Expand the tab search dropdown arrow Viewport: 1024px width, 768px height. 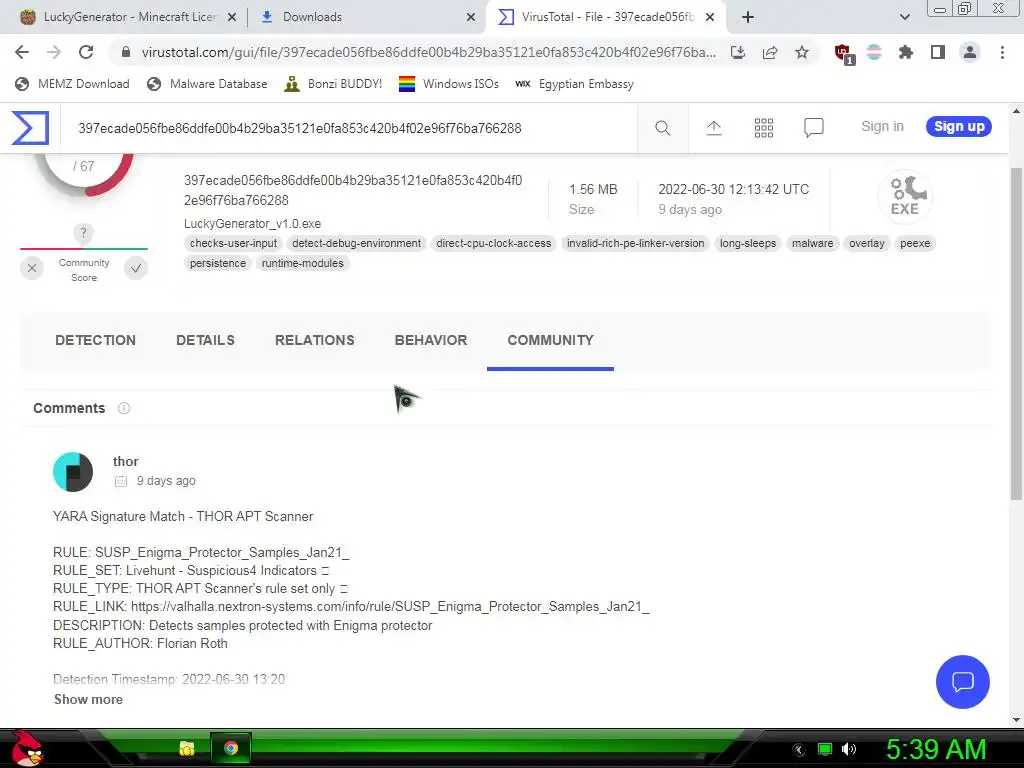(904, 17)
